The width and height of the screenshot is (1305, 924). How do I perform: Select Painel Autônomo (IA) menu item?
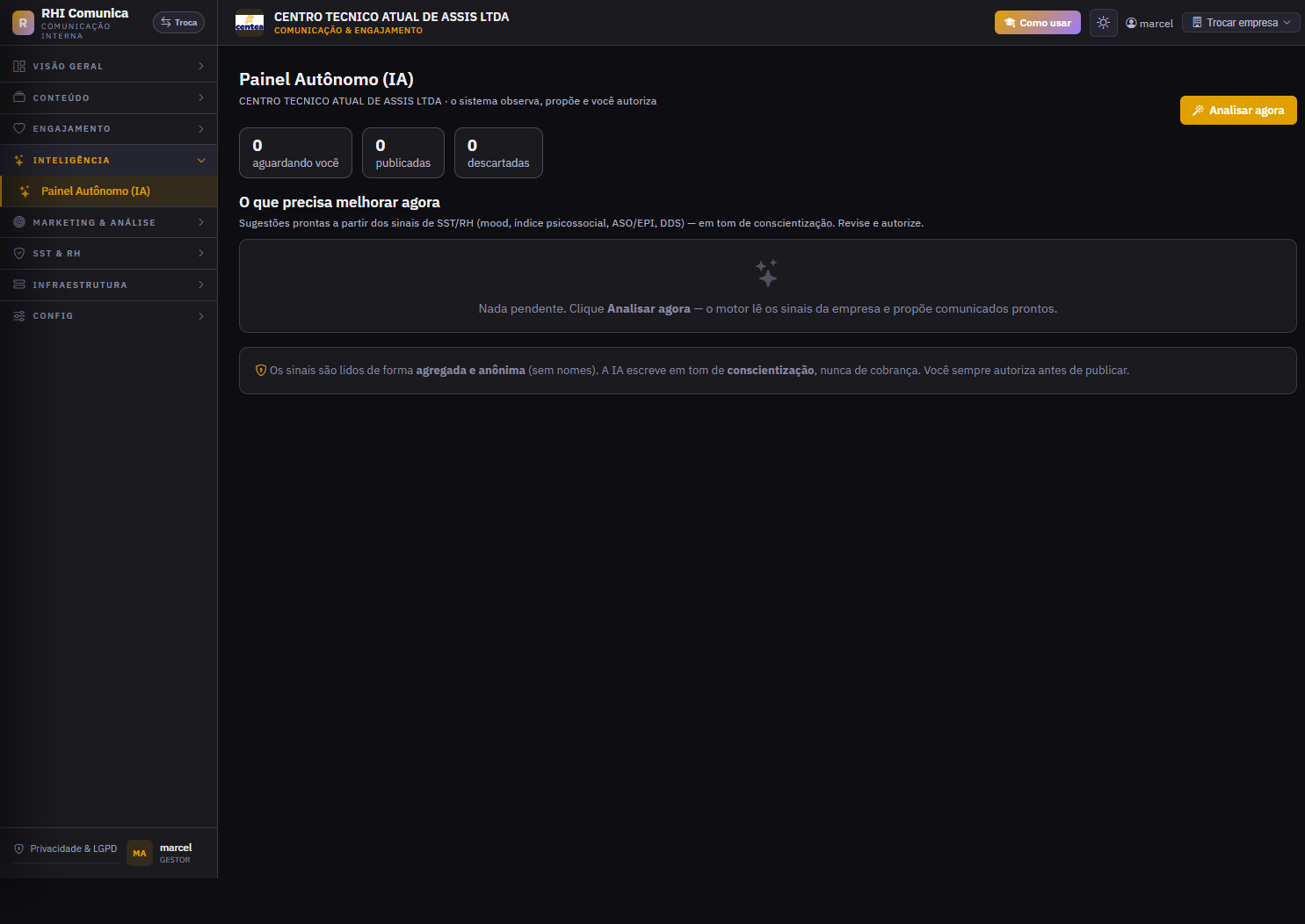(109, 191)
